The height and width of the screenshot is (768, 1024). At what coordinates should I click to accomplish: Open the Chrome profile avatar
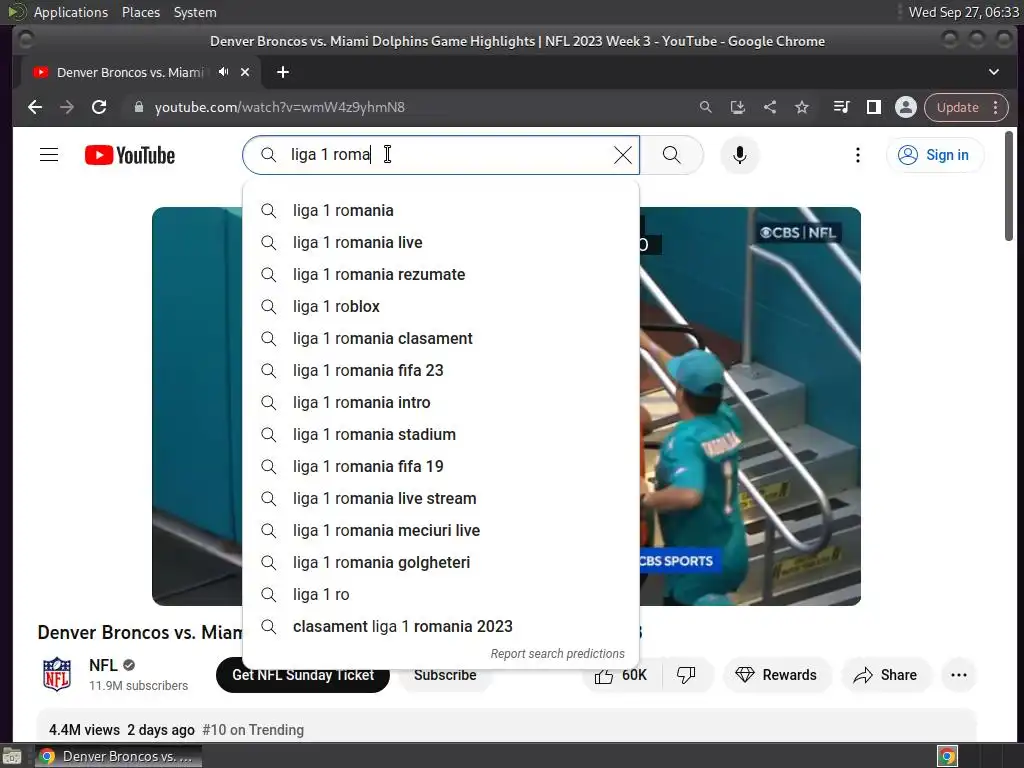pyautogui.click(x=906, y=107)
